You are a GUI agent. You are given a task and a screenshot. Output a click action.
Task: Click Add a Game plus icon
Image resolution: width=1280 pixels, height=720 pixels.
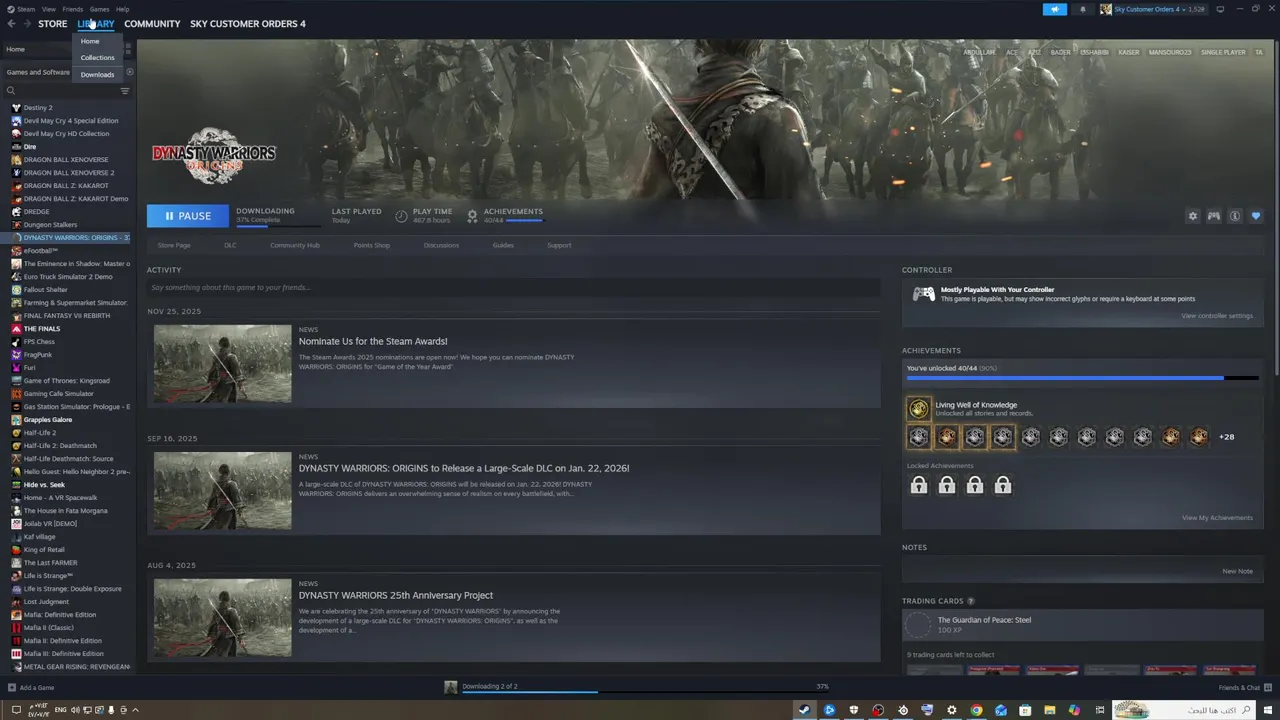coord(12,687)
